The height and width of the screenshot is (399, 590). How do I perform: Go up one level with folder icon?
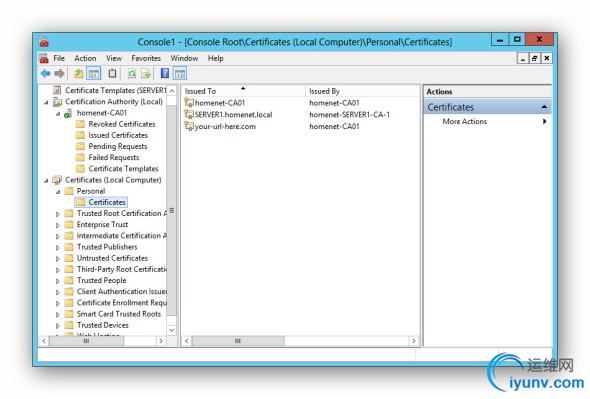(x=78, y=73)
